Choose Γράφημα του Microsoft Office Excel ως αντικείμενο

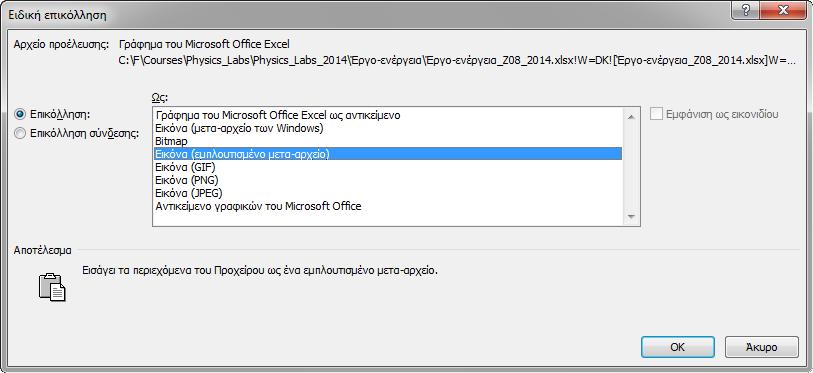point(388,115)
